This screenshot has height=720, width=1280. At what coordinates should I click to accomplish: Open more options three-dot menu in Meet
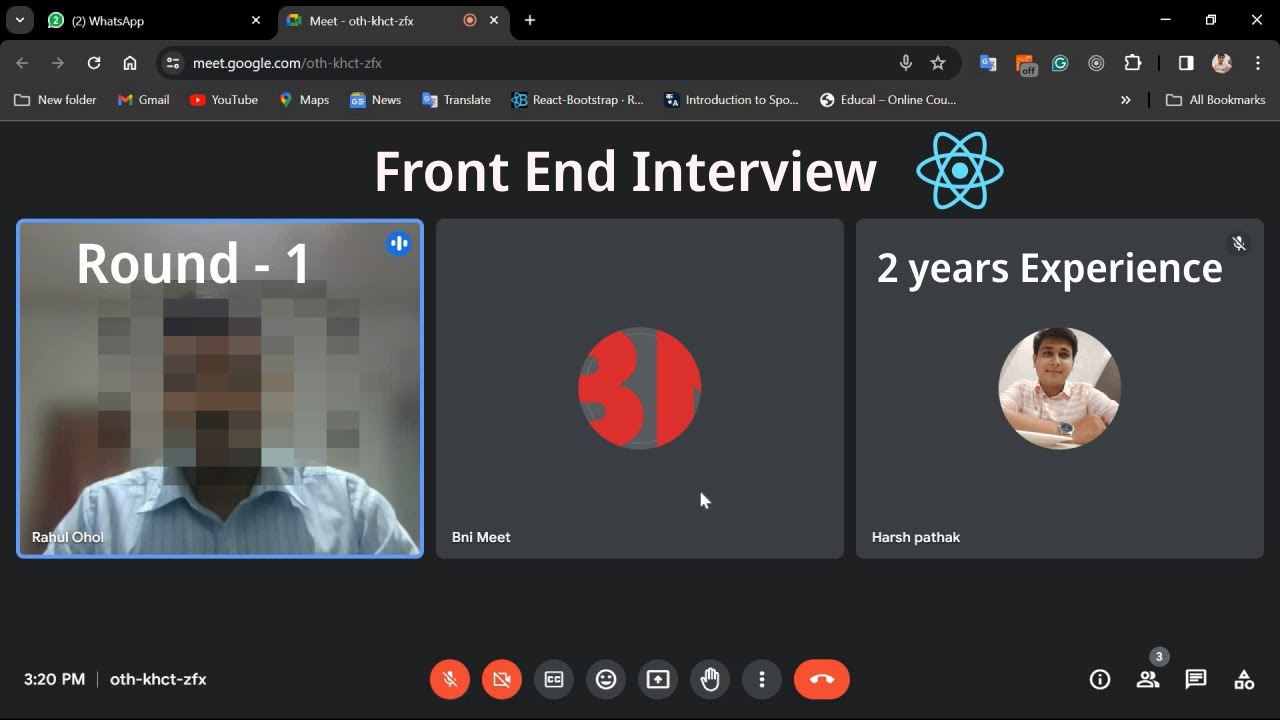pyautogui.click(x=762, y=680)
